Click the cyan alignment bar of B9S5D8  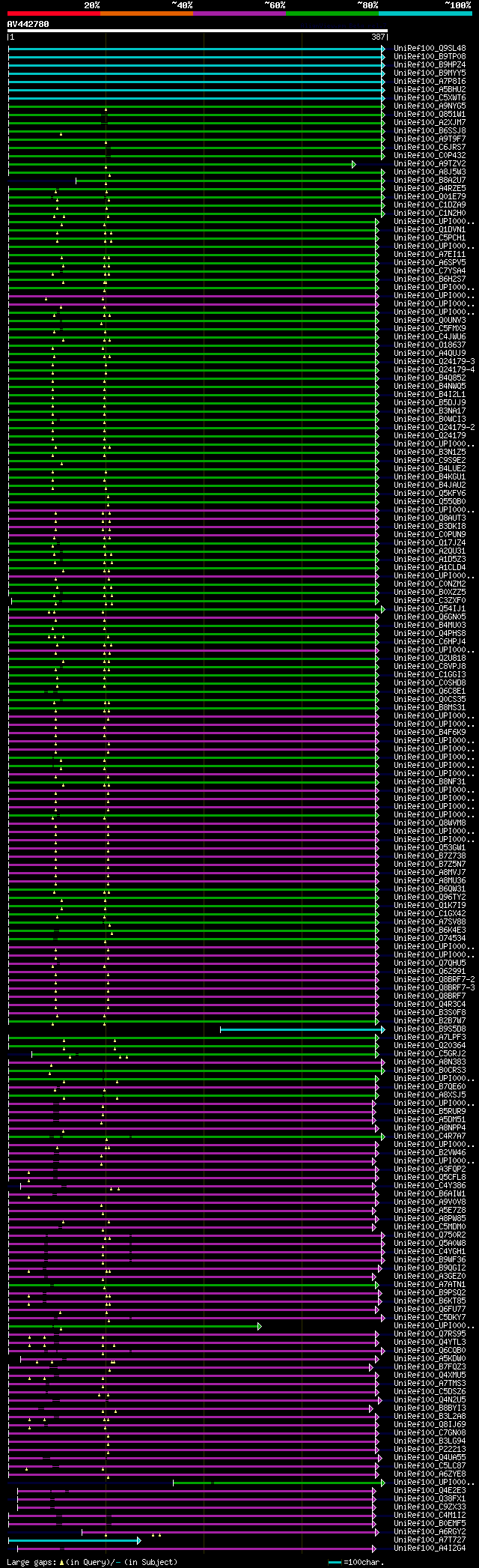point(302,1029)
